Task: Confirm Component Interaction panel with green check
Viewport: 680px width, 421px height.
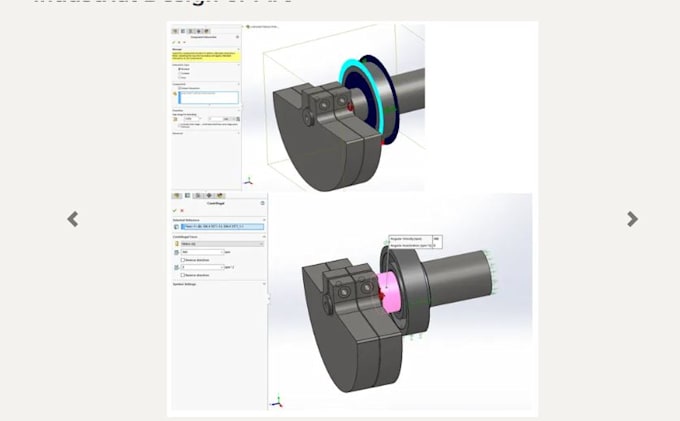Action: pyautogui.click(x=174, y=42)
